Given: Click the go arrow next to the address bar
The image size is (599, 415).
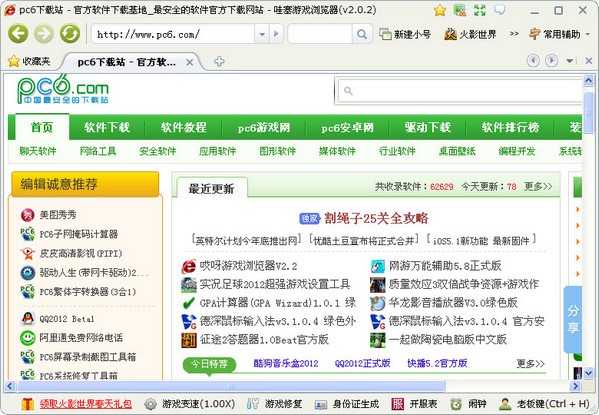Looking at the screenshot, I should coord(276,34).
